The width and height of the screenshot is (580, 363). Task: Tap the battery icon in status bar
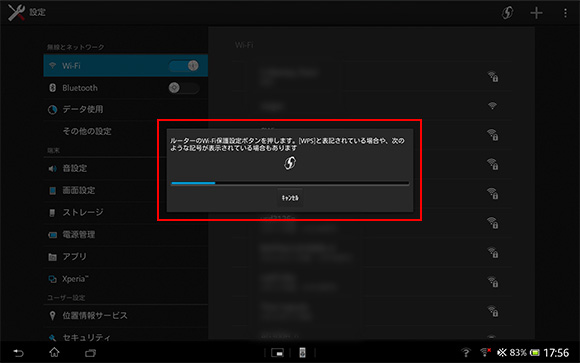[x=535, y=353]
